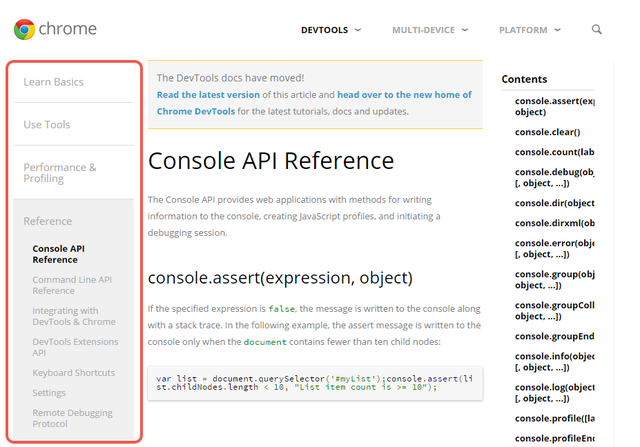Click the chrome wordmark text
The width and height of the screenshot is (640, 447).
[x=67, y=29]
